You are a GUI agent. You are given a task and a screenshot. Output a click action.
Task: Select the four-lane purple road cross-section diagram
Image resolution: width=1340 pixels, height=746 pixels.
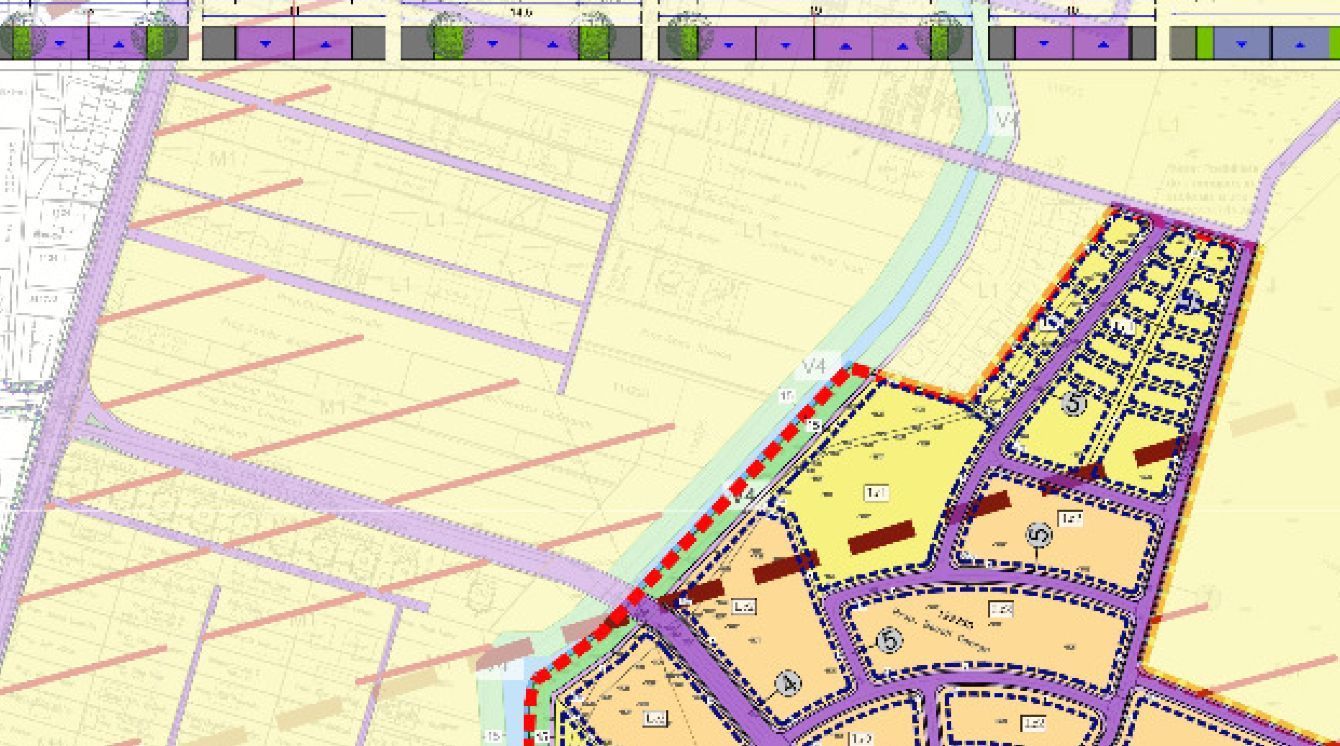click(815, 43)
